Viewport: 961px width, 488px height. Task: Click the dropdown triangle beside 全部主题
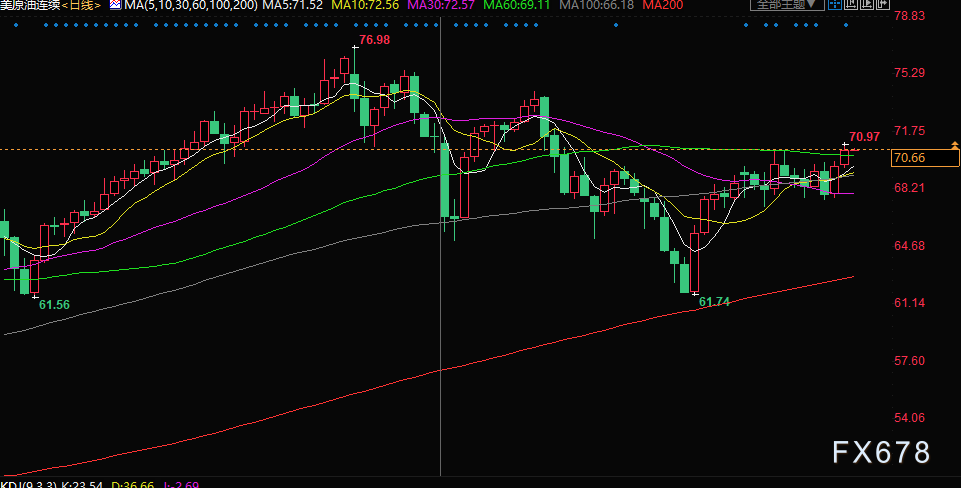coord(811,4)
